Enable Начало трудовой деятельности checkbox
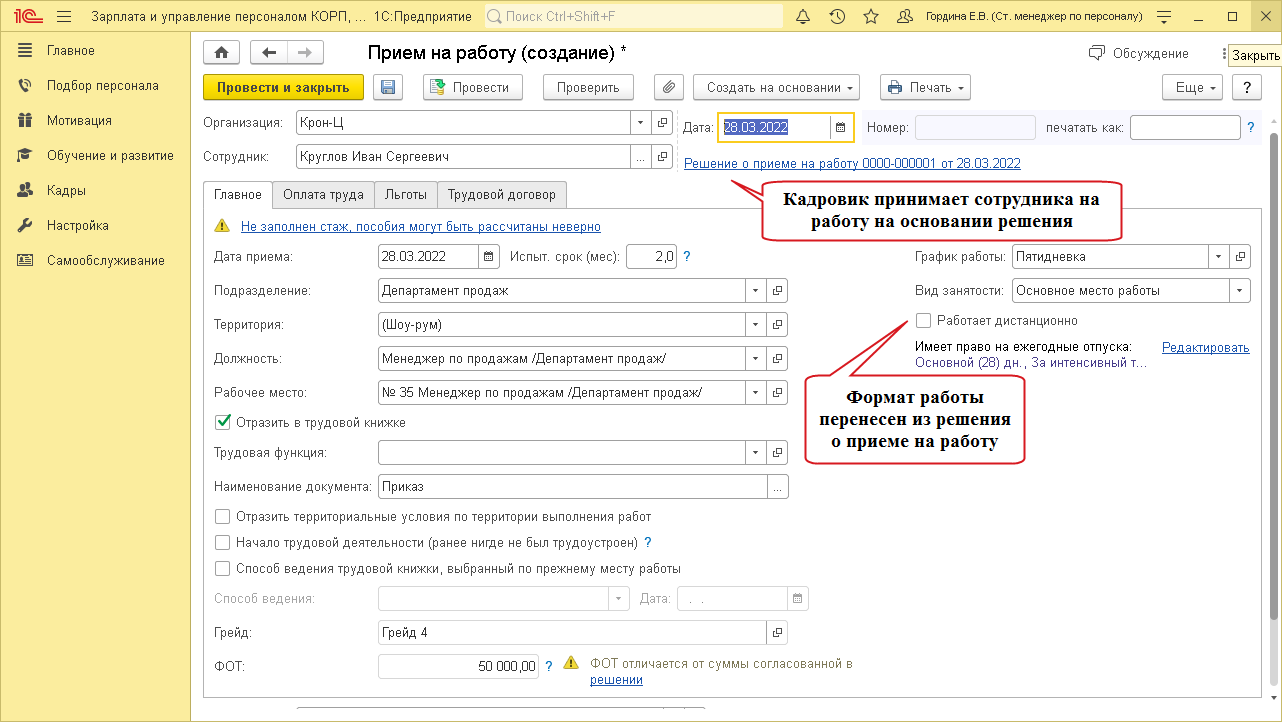1282x722 pixels. 223,543
